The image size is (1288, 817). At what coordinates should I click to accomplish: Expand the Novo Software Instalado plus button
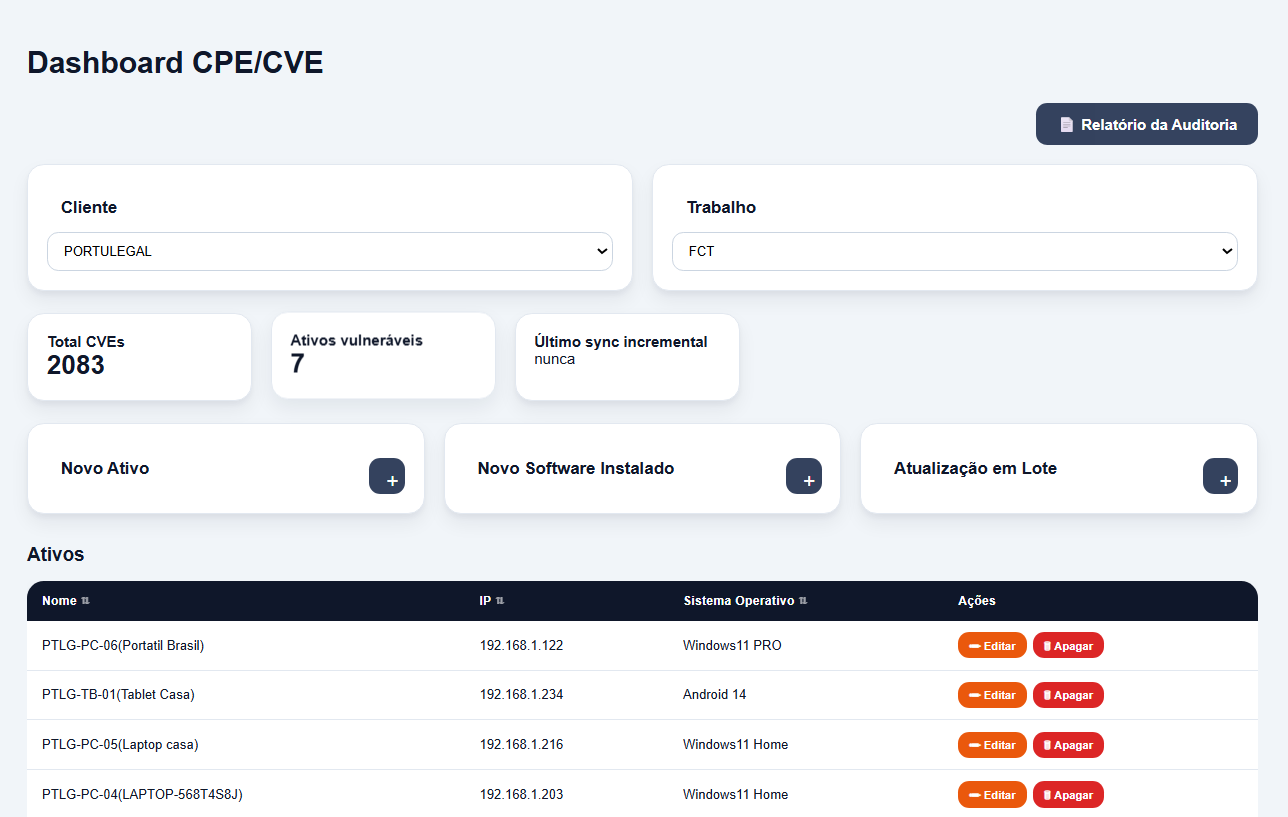pos(804,476)
